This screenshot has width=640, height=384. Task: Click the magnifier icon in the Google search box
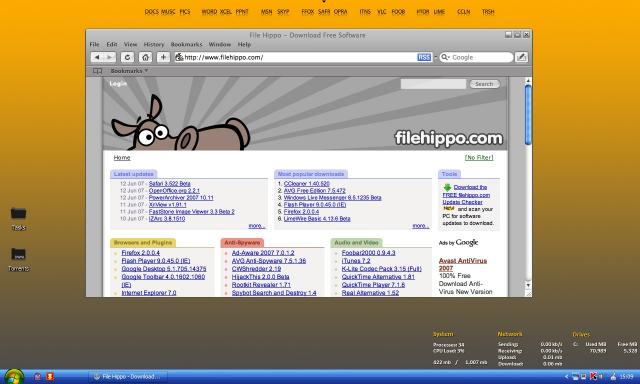[445, 58]
